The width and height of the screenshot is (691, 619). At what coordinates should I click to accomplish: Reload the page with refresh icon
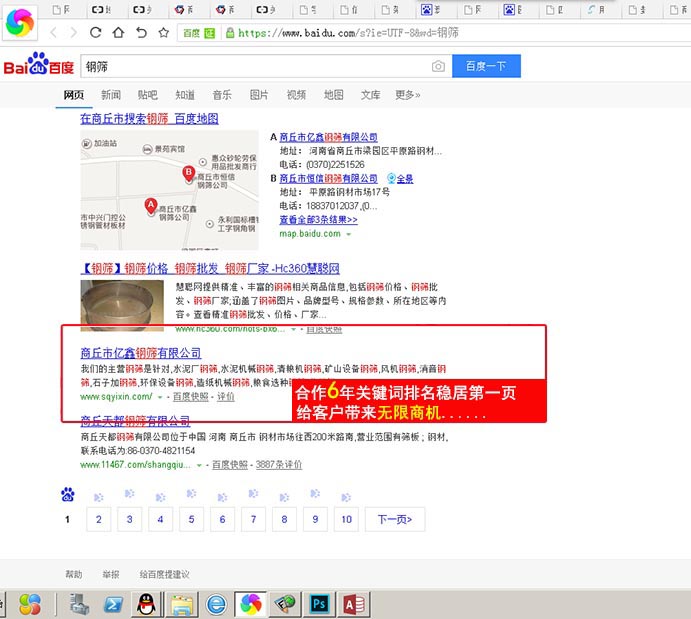(x=96, y=32)
